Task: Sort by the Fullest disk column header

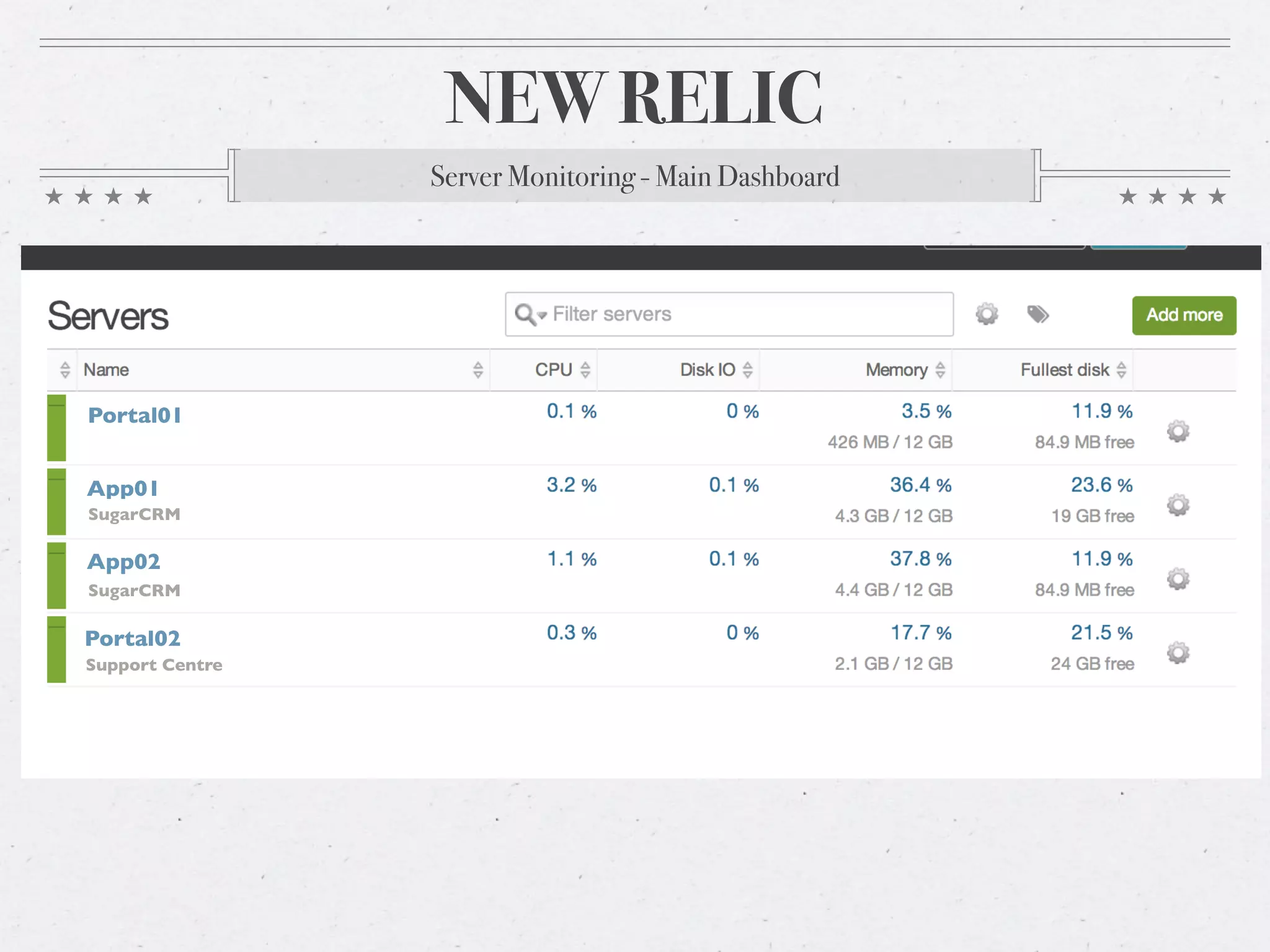Action: click(x=1065, y=370)
